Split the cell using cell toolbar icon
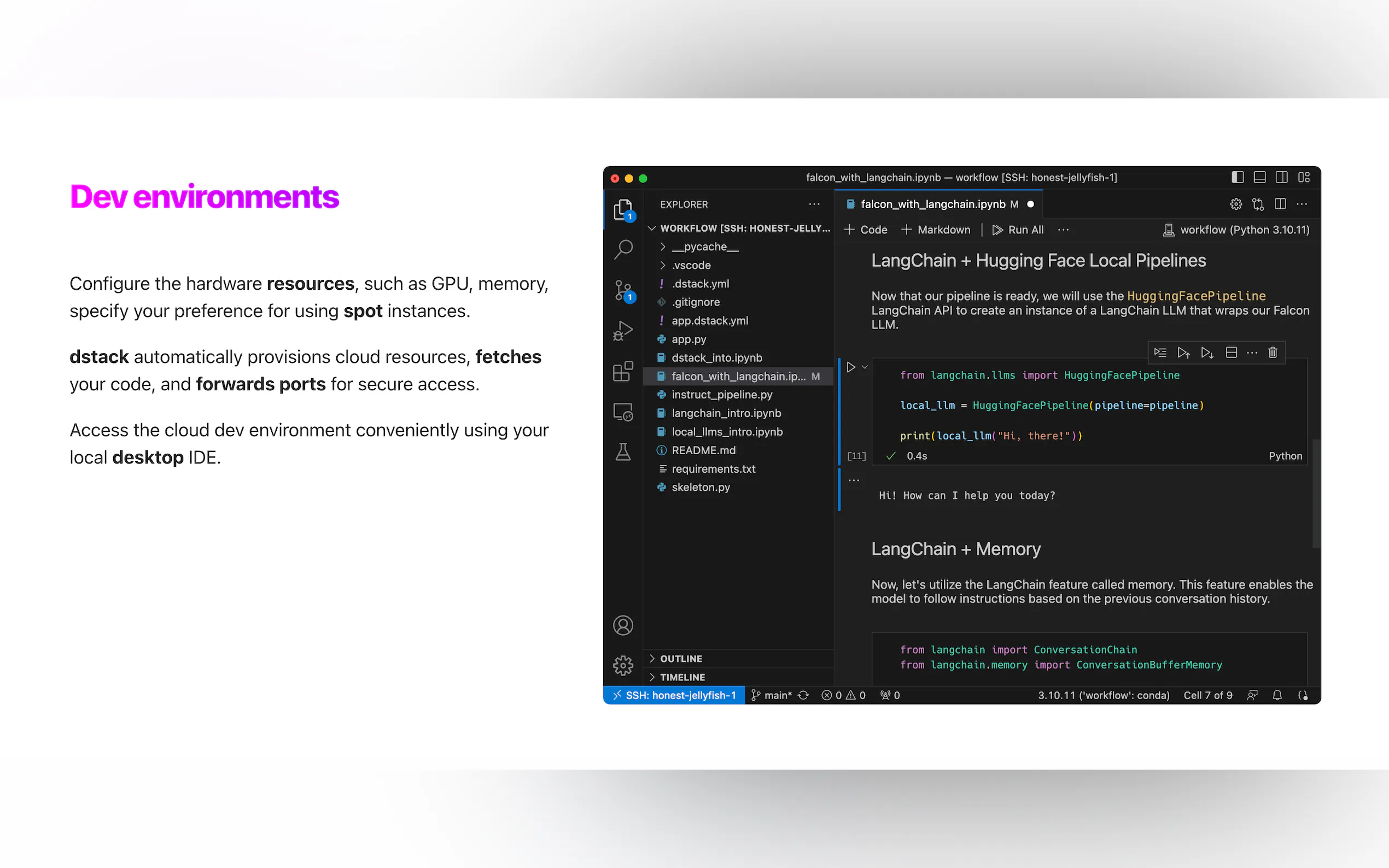 pyautogui.click(x=1231, y=353)
